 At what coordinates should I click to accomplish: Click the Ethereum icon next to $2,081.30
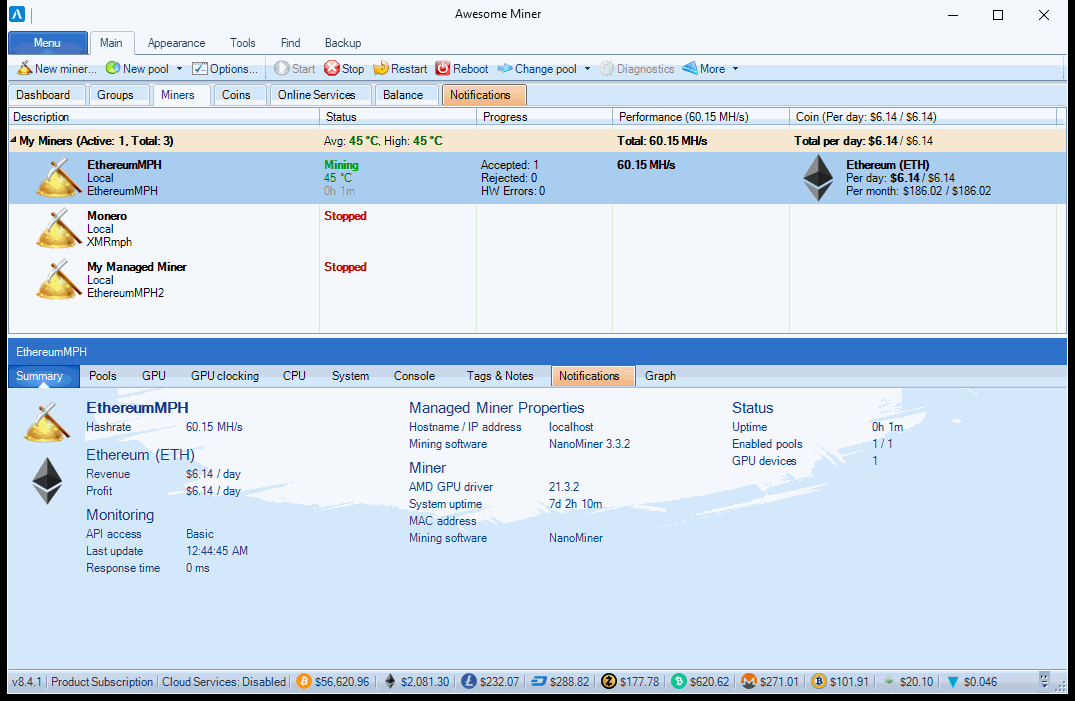[390, 681]
